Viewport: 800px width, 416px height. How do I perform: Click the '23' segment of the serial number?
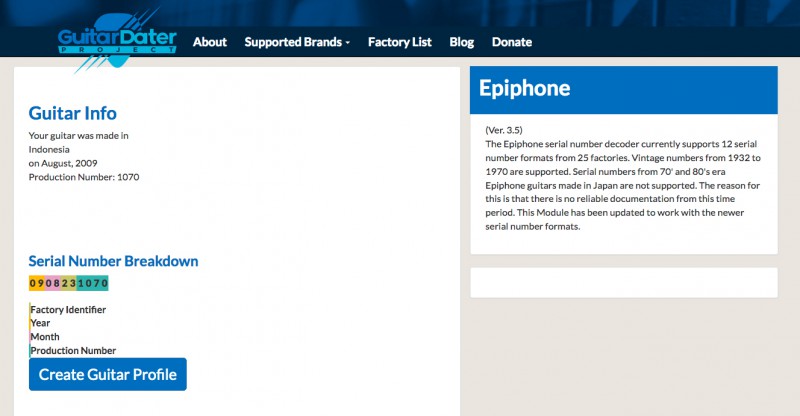pos(68,283)
